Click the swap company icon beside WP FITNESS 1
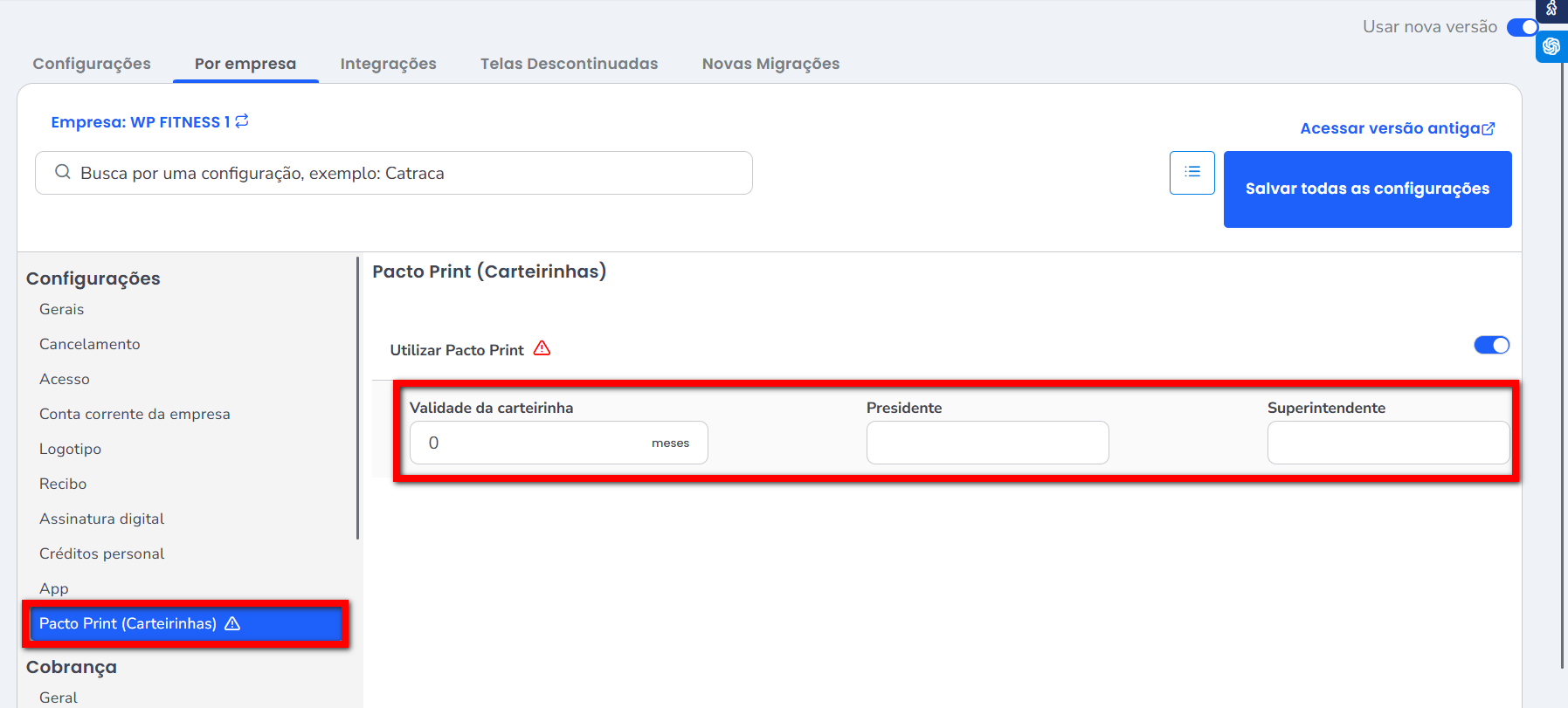1568x708 pixels. point(242,121)
